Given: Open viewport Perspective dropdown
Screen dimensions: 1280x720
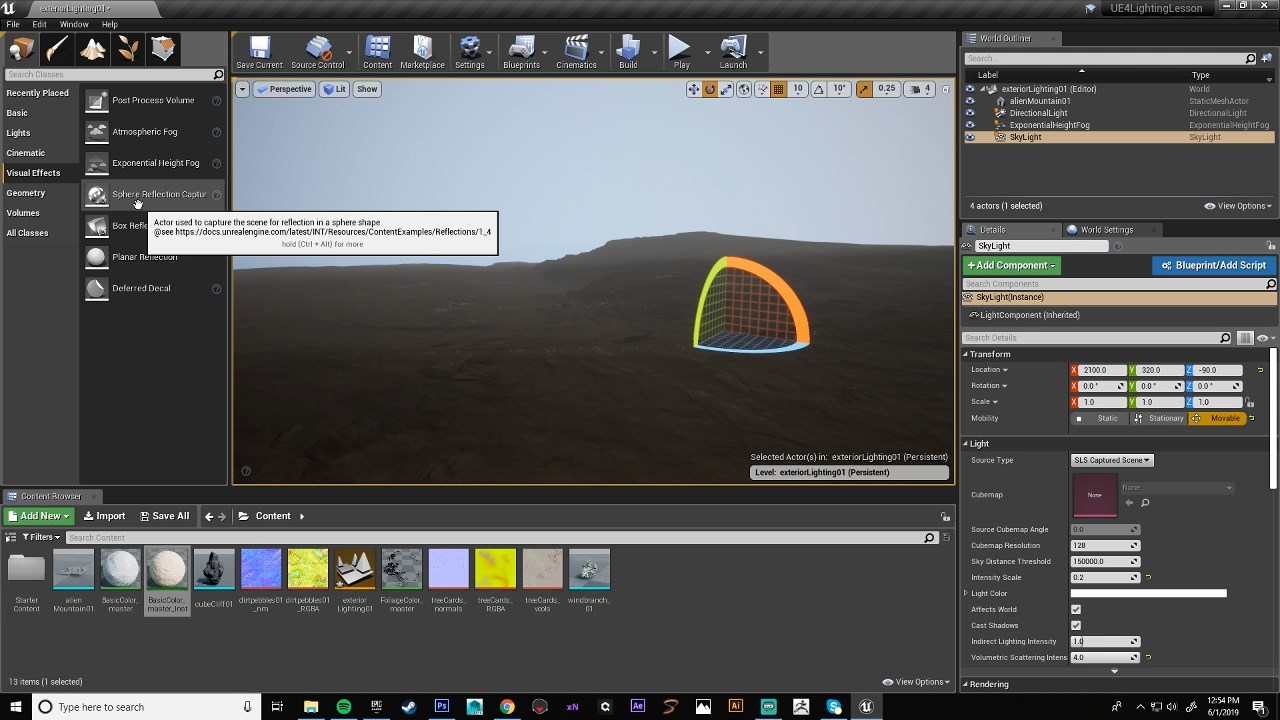Looking at the screenshot, I should [x=284, y=89].
